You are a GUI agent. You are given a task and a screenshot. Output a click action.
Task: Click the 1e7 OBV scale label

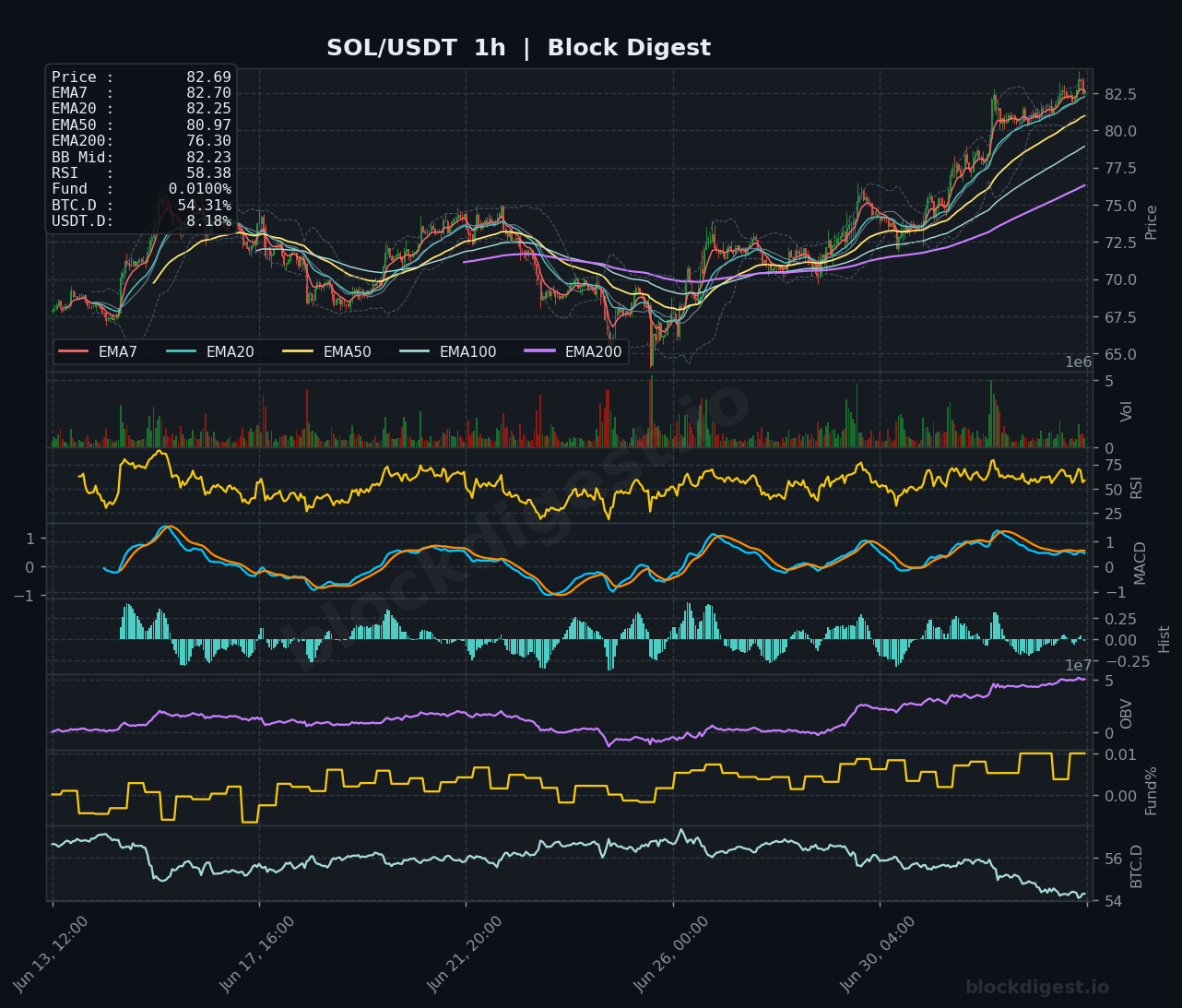pyautogui.click(x=1079, y=665)
